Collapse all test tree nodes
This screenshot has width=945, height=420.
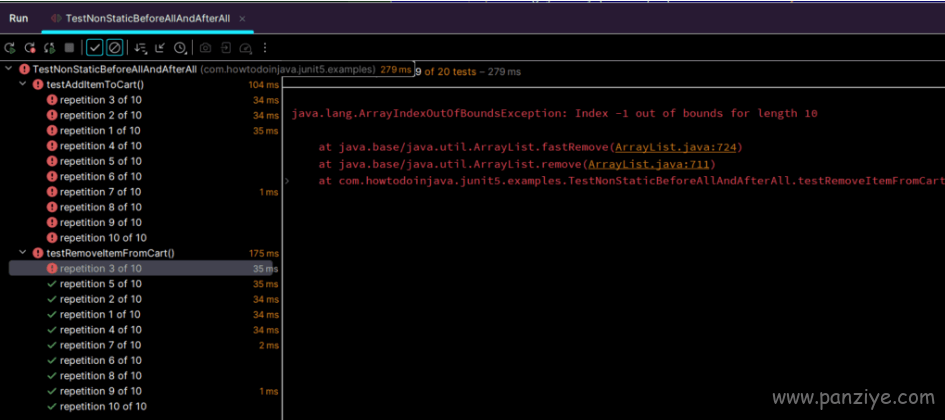click(x=160, y=48)
